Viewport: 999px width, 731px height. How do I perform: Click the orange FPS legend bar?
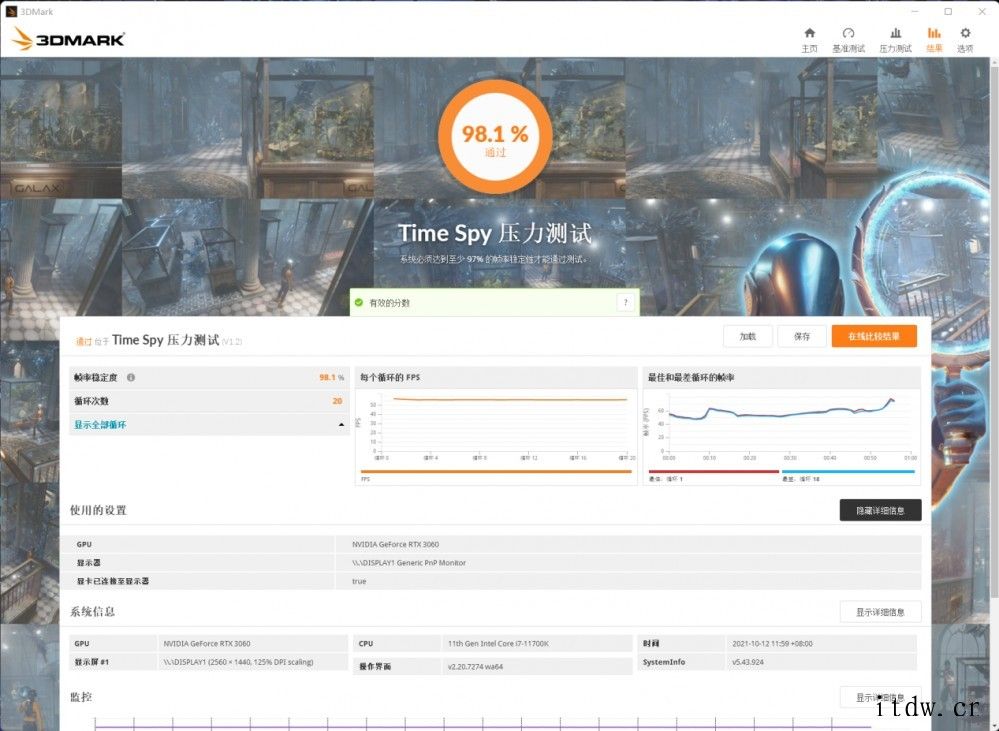coord(496,472)
